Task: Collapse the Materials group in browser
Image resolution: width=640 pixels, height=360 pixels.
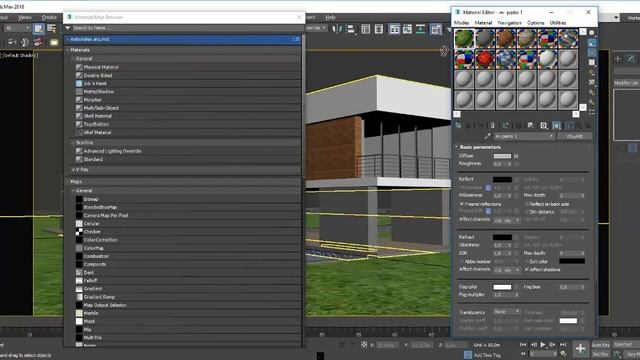Action: pos(68,50)
